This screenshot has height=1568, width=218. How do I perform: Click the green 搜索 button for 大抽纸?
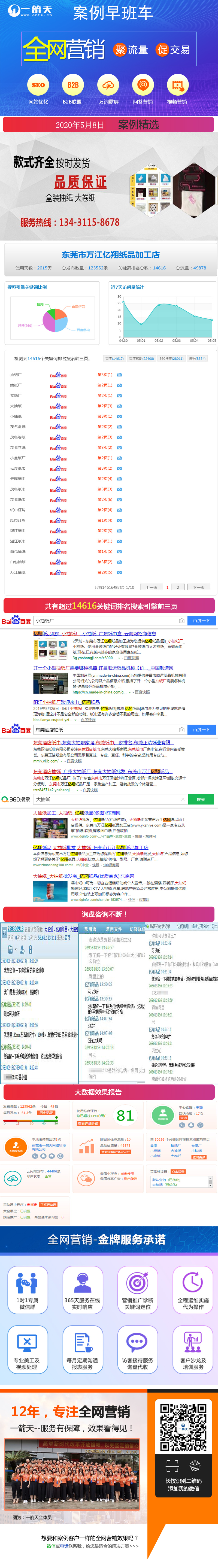point(201,799)
